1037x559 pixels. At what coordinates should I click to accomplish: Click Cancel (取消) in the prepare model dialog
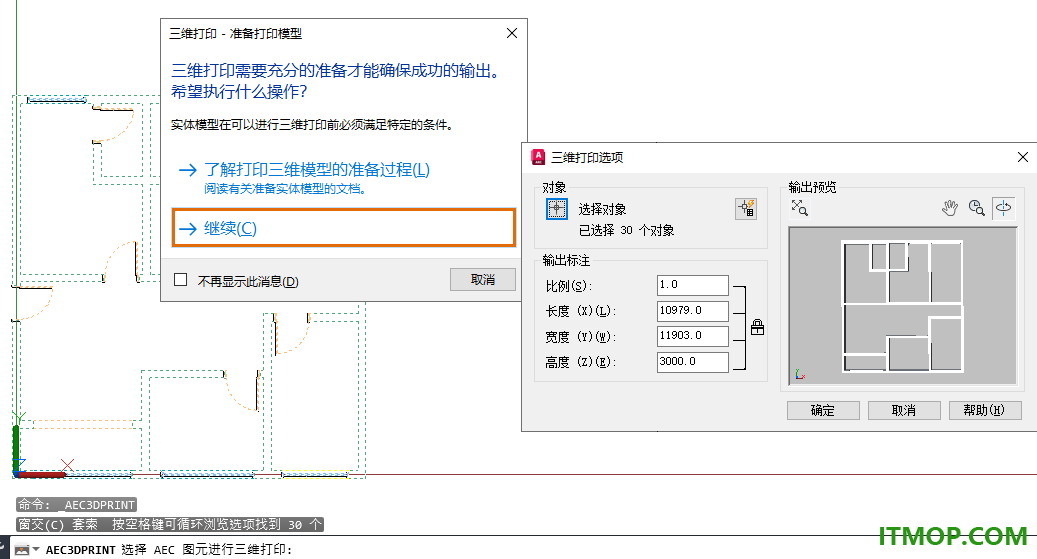pyautogui.click(x=483, y=280)
